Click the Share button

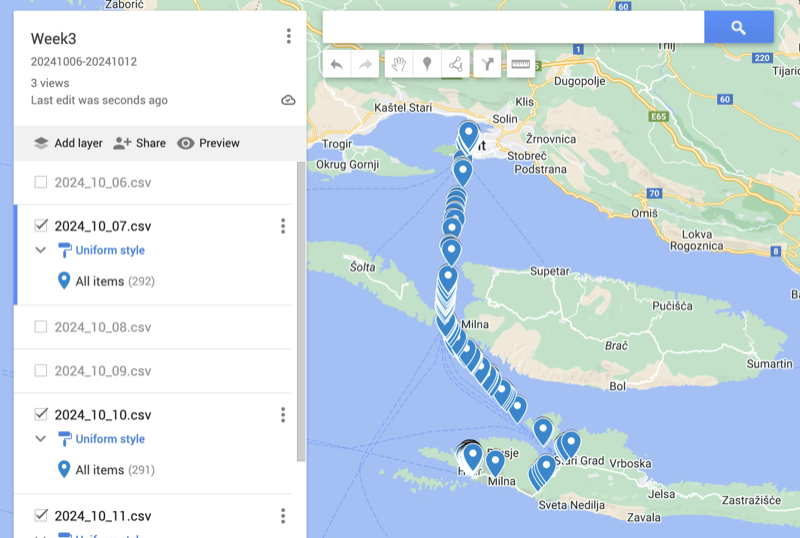coord(139,143)
